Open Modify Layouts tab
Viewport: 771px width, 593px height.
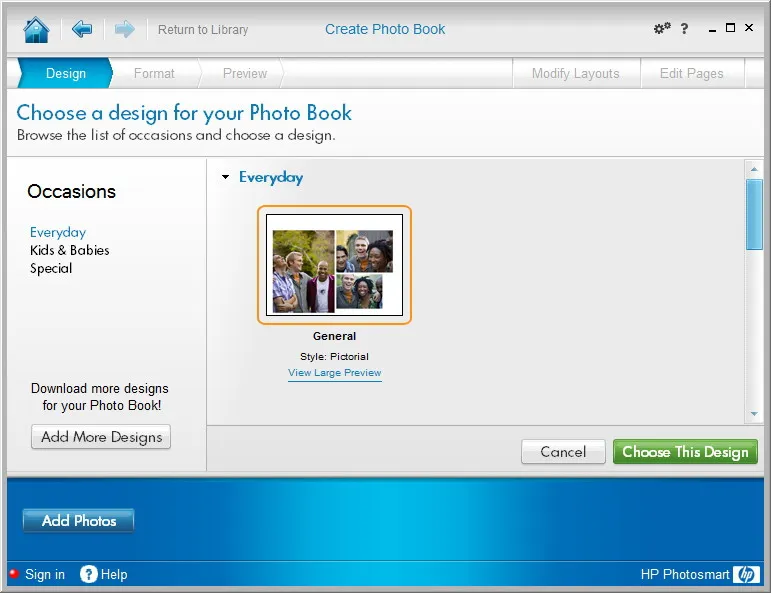(x=576, y=73)
